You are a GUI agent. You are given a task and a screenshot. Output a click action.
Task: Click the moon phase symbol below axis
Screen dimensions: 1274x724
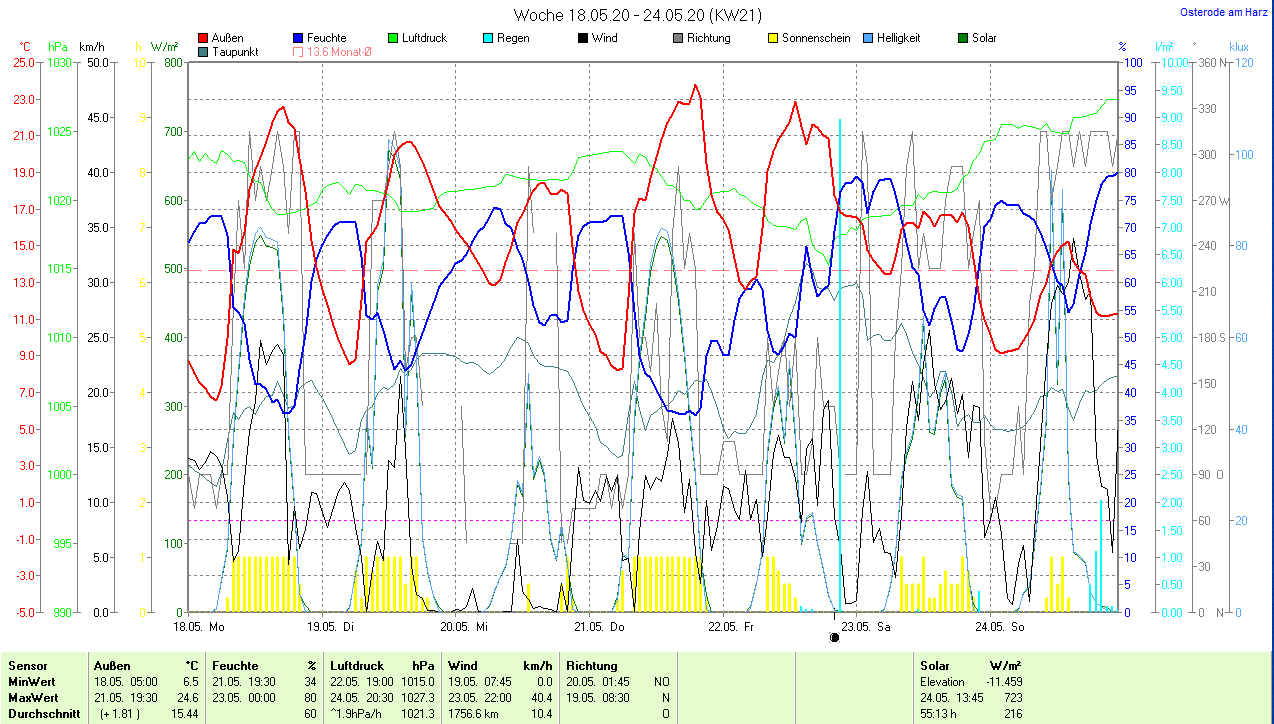tap(834, 637)
